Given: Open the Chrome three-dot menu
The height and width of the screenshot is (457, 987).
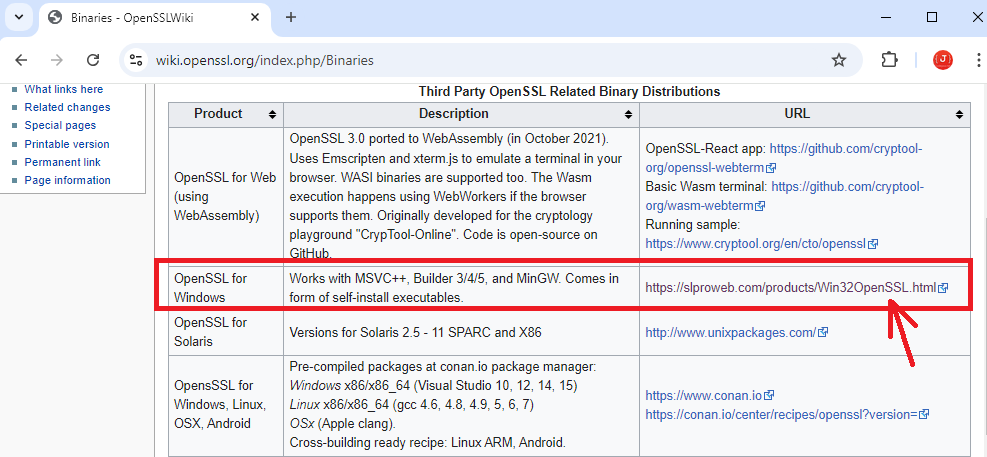Looking at the screenshot, I should pyautogui.click(x=978, y=60).
